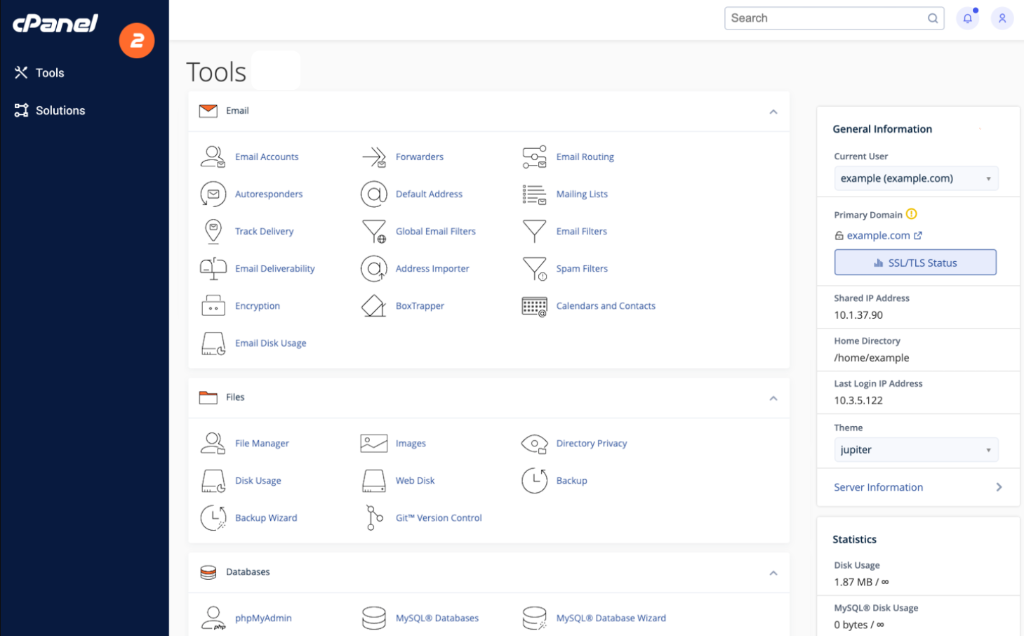Open the MySQL Database Wizard icon
1024x636 pixels.
tap(534, 618)
